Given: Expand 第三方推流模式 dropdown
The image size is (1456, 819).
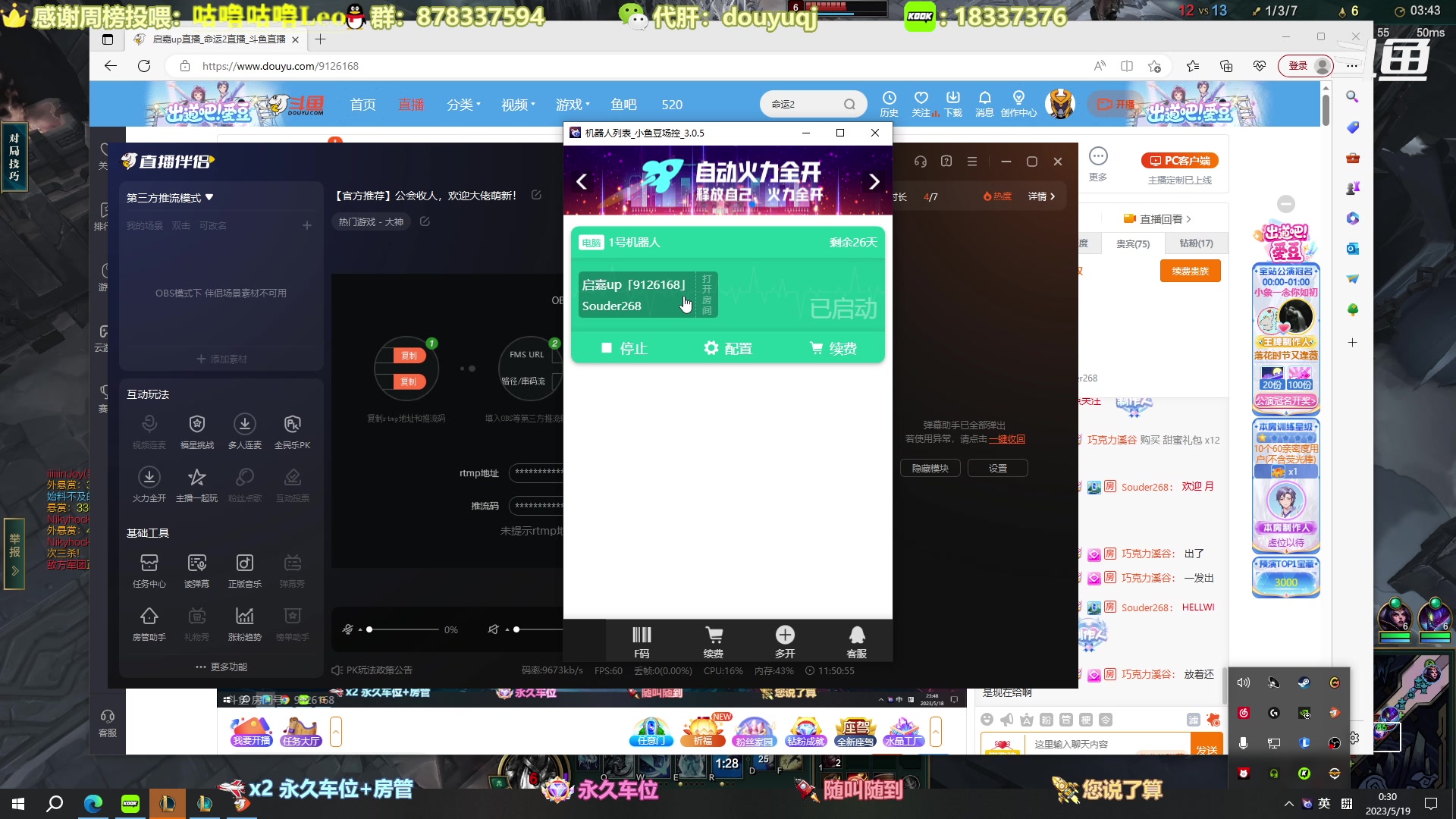Looking at the screenshot, I should pyautogui.click(x=170, y=198).
